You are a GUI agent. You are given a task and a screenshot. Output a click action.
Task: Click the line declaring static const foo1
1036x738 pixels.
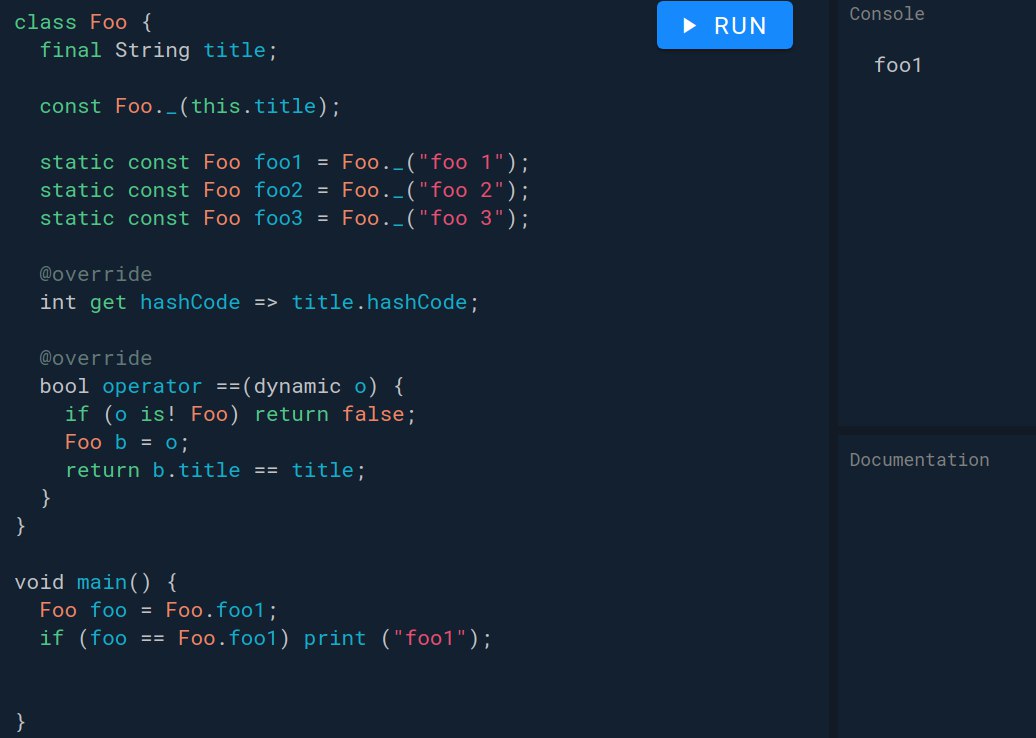click(284, 163)
